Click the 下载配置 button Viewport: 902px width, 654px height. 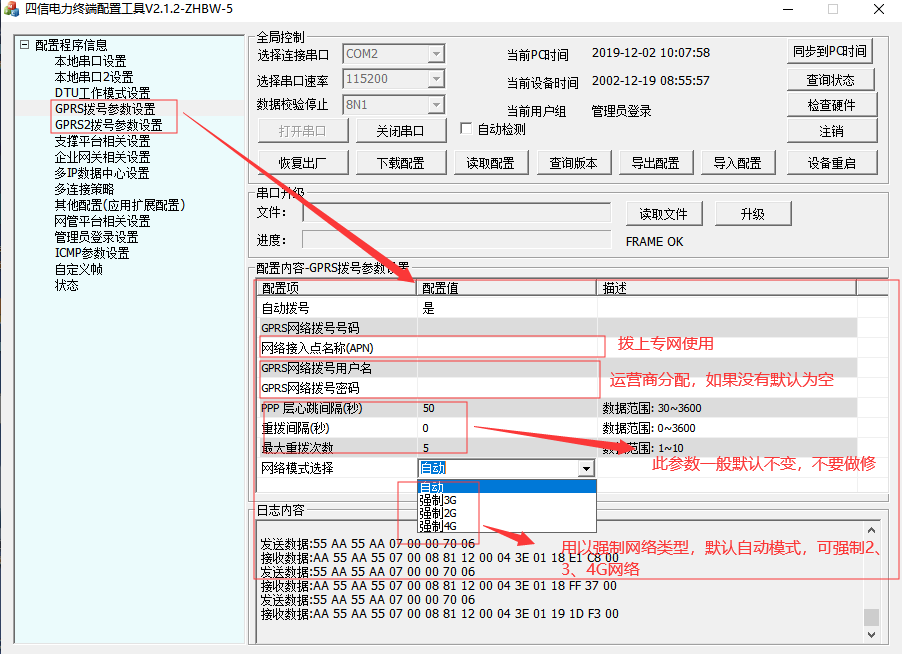pyautogui.click(x=401, y=163)
